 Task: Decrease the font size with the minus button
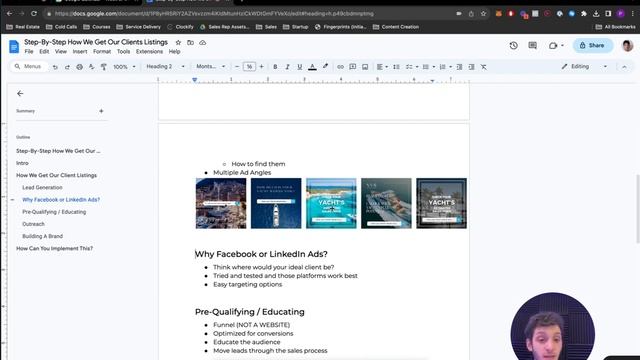[237, 67]
